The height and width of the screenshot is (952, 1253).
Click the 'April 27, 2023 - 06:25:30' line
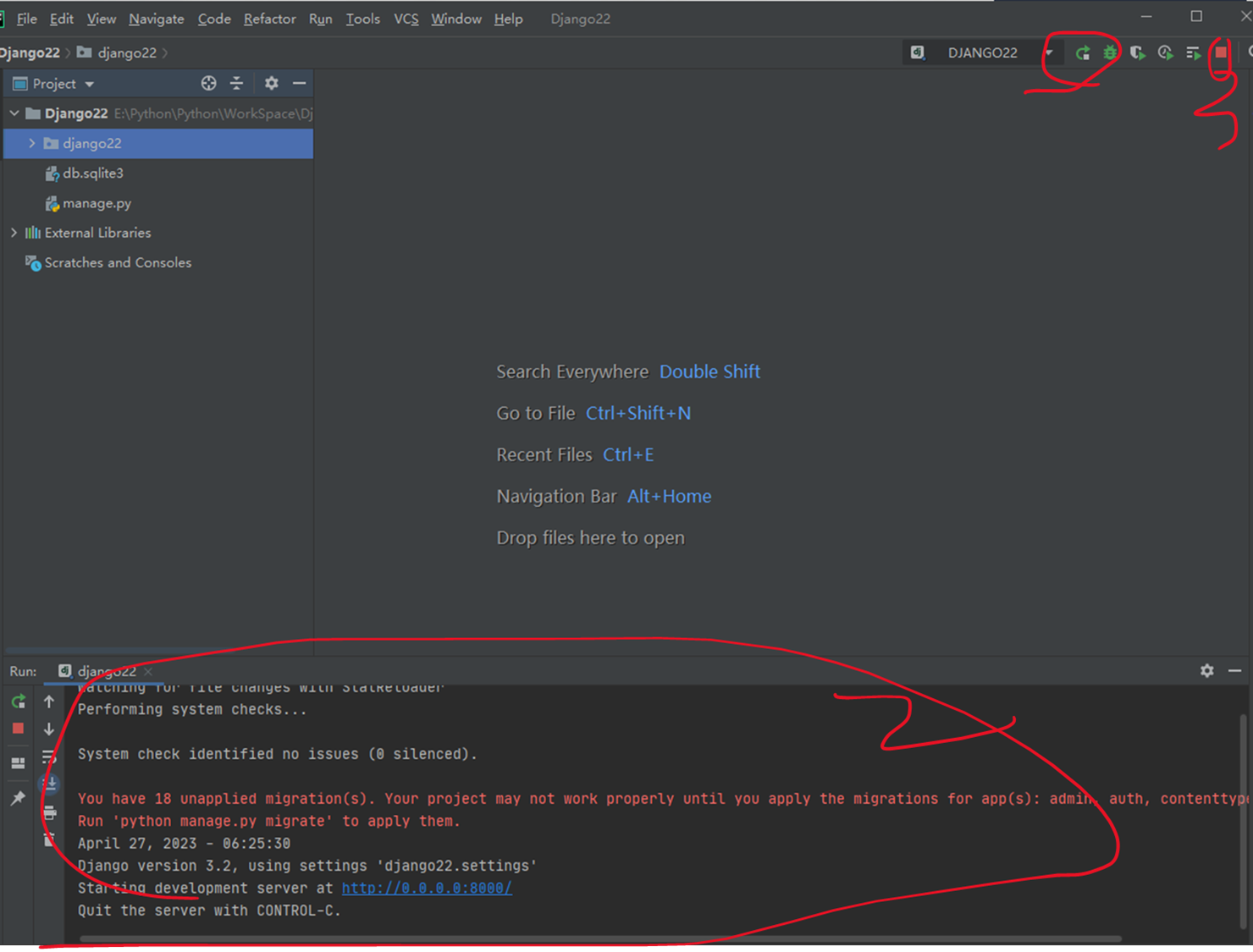pos(184,844)
